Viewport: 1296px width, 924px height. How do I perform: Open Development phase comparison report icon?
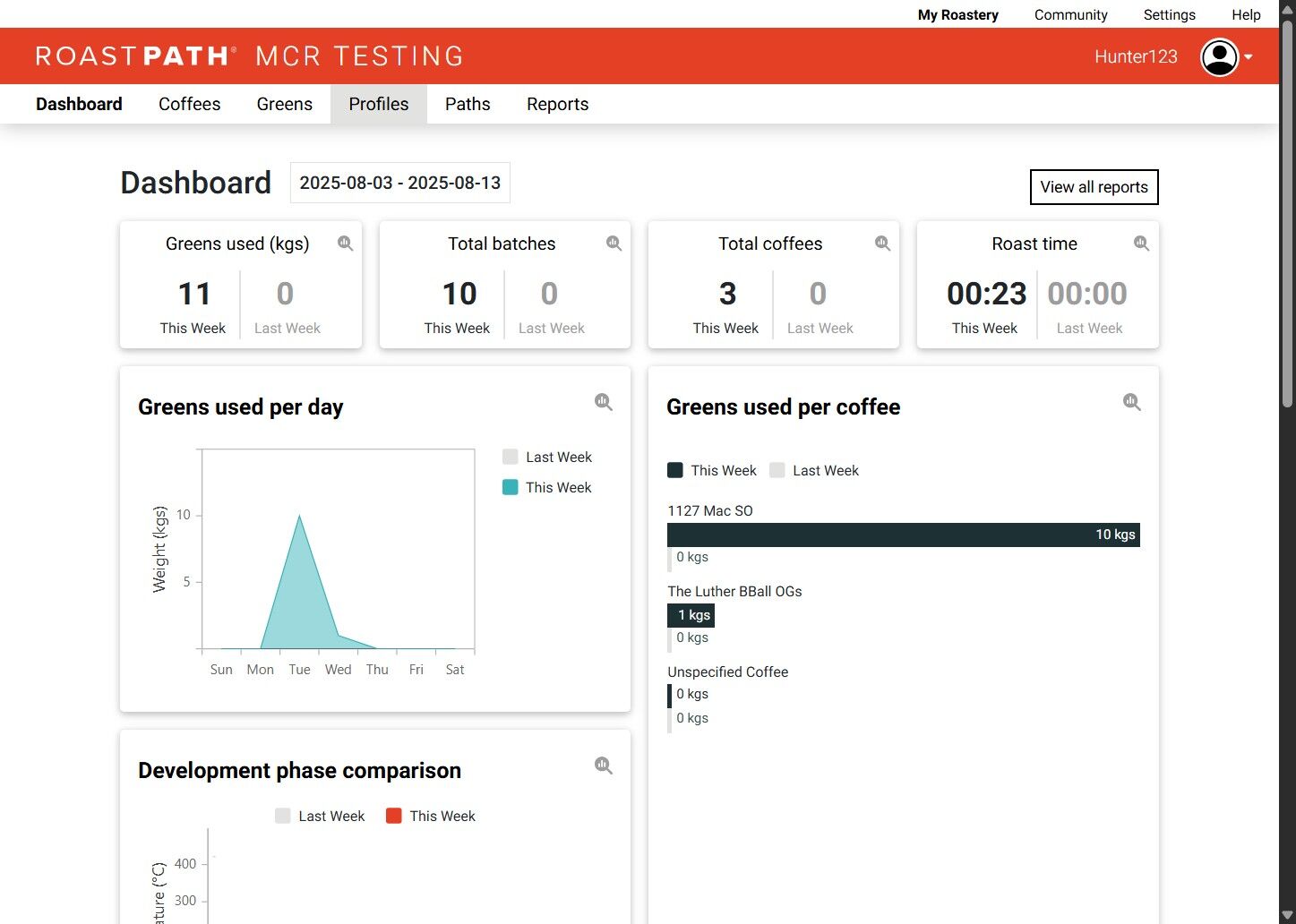pyautogui.click(x=604, y=766)
